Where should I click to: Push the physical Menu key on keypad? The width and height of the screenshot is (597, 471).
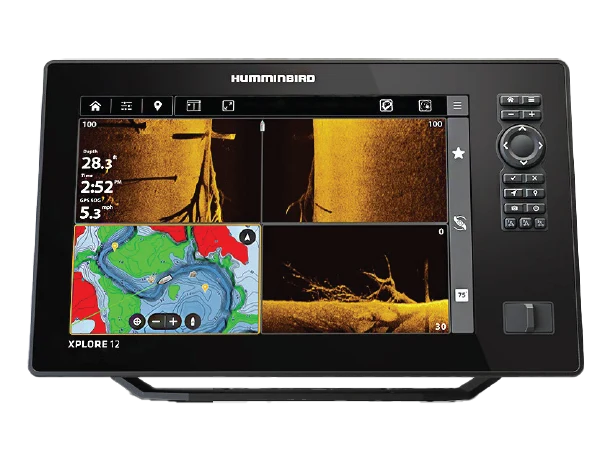click(532, 100)
